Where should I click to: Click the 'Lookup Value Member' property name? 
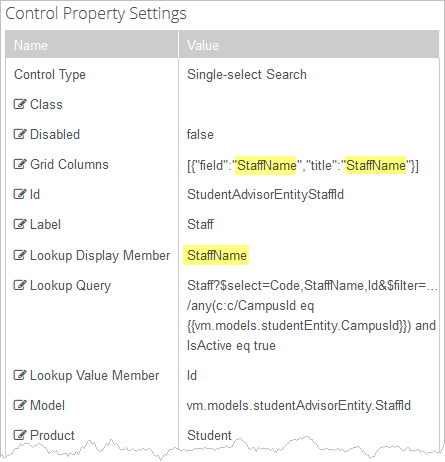click(94, 376)
